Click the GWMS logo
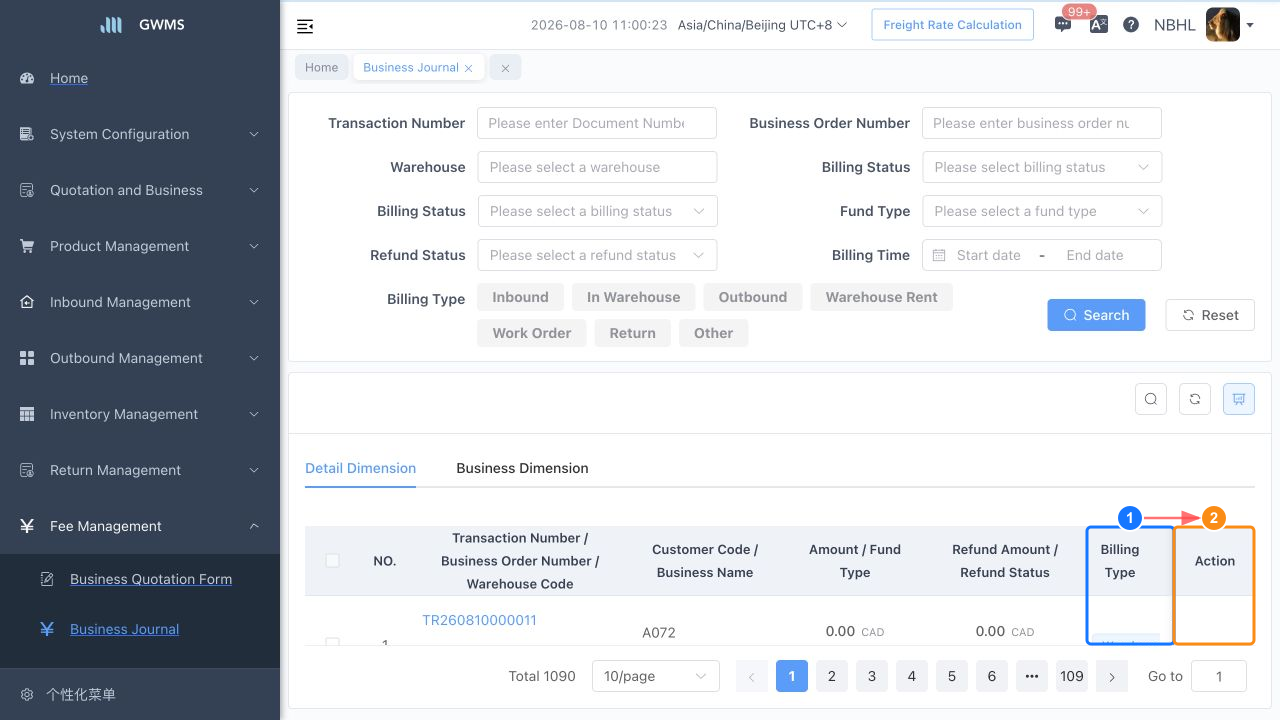Screen dimensions: 1280x720 pos(111,25)
